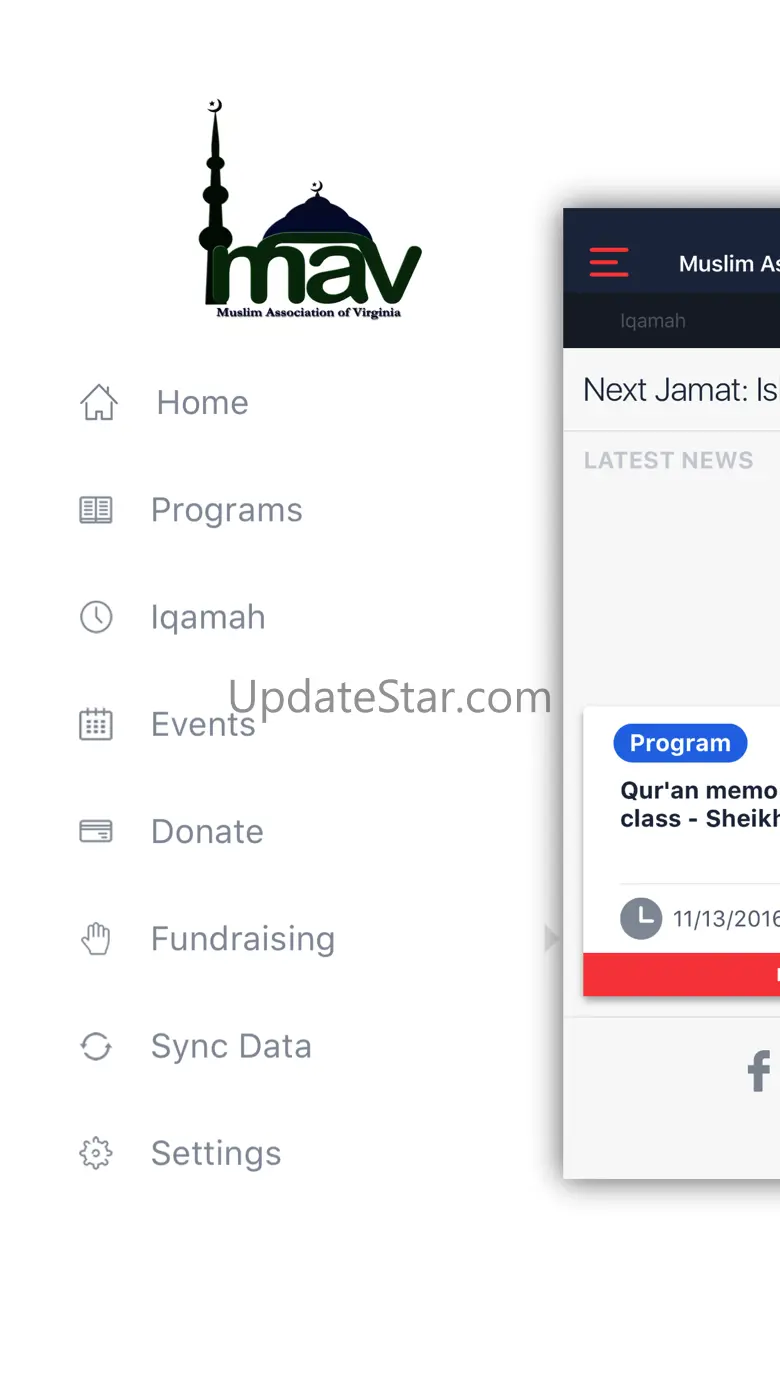Tap the Fundraising raised-hand icon
Screen dimensions: 780x1387
(x=96, y=938)
